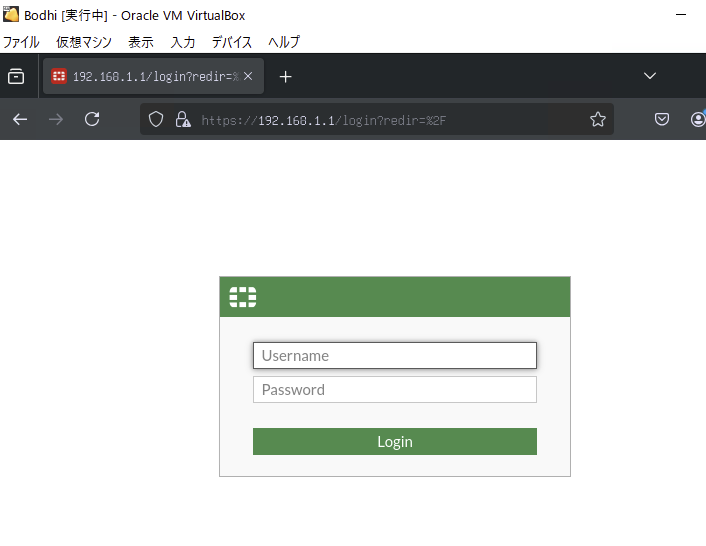This screenshot has height=546, width=706.
Task: Expand the list all tabs chevron
Action: tap(649, 76)
